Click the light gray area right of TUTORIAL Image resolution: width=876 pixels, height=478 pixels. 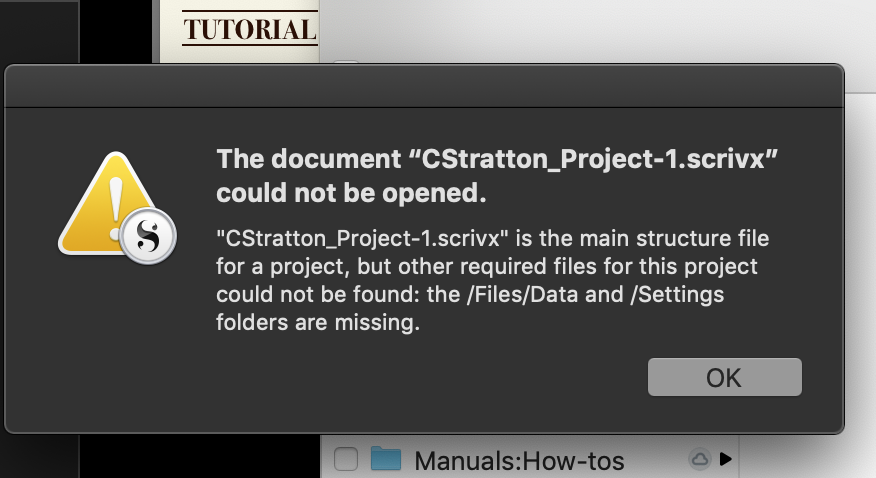coord(598,31)
